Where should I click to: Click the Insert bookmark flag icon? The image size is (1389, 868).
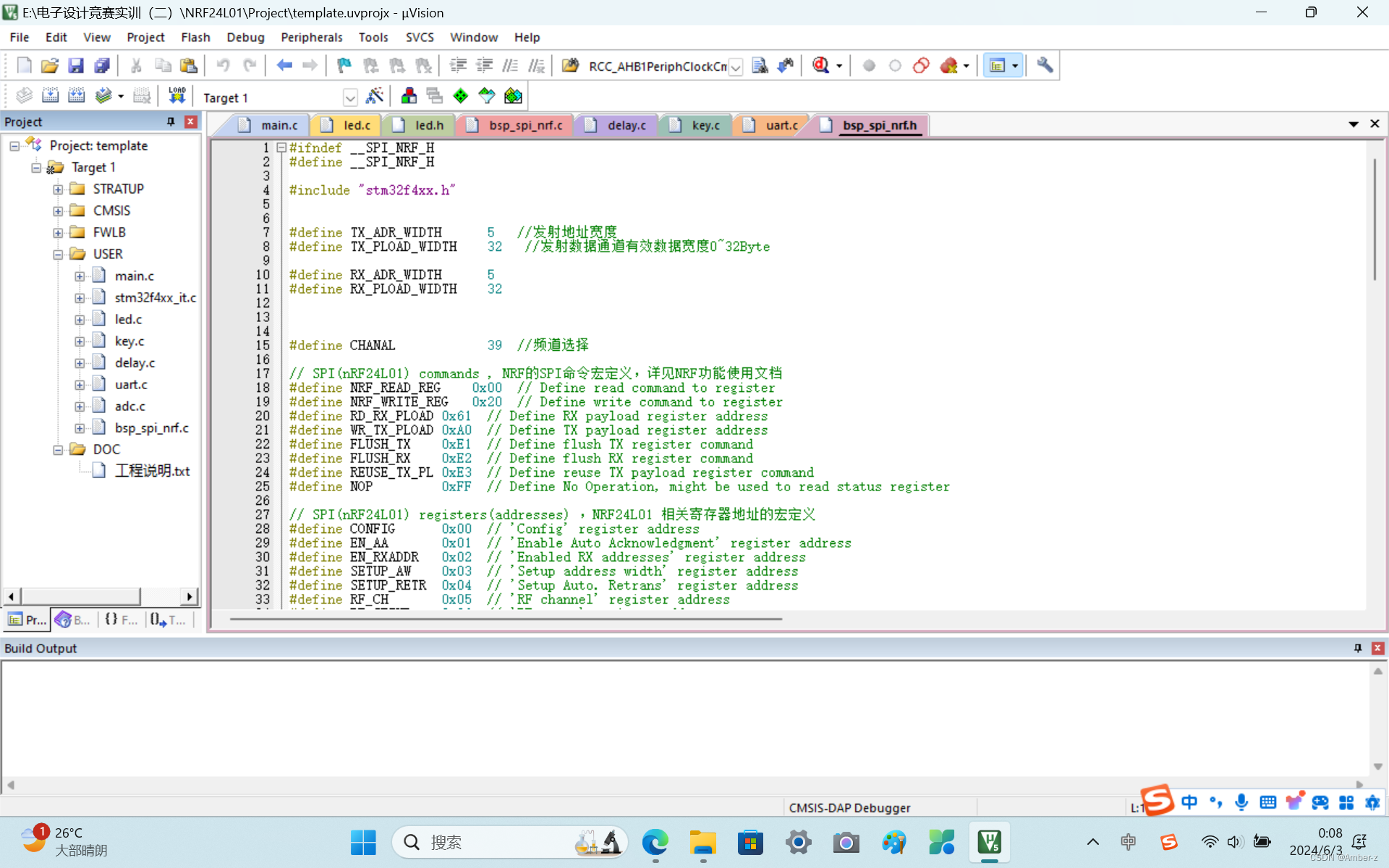[x=344, y=66]
